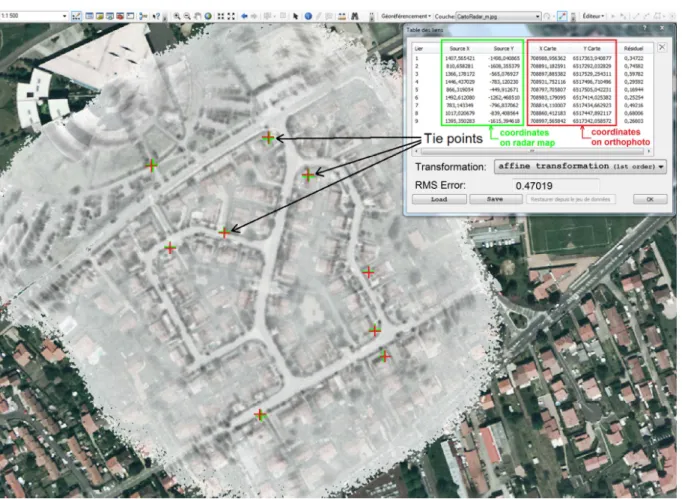Open the map scale 1:1 500 dropdown
Viewport: 682px width, 499px height.
pos(64,16)
